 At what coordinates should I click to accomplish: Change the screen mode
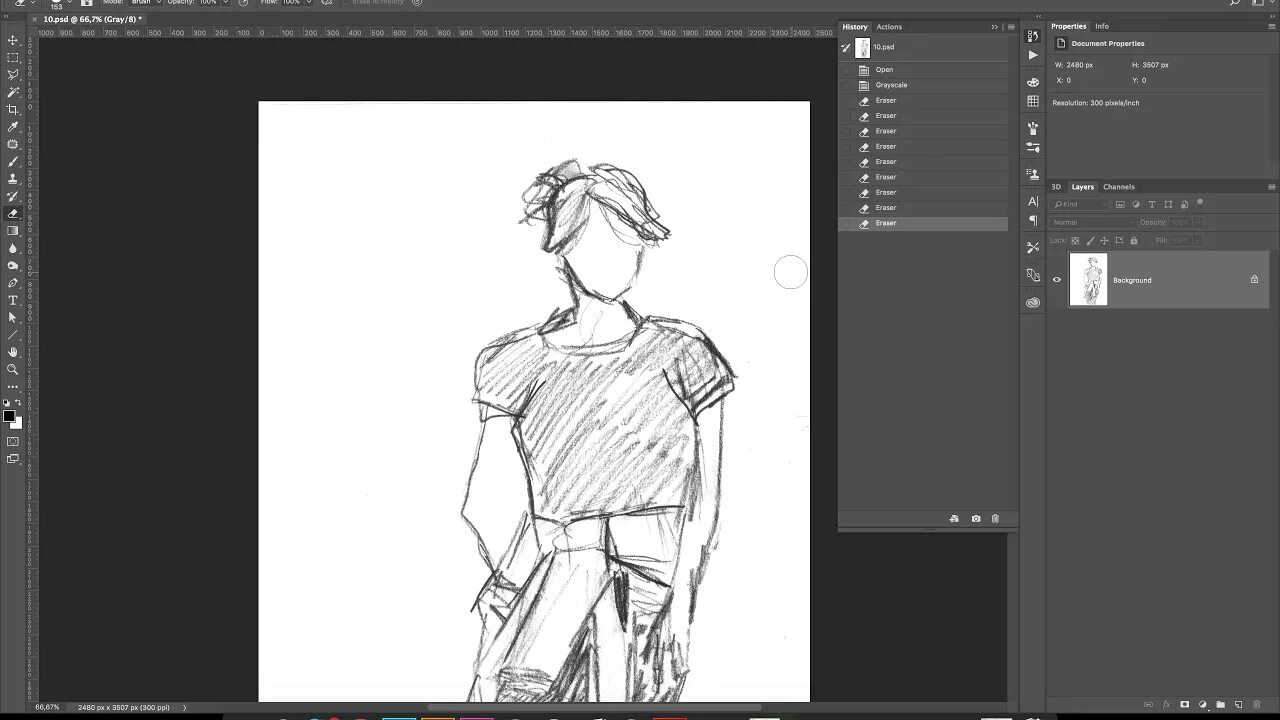coord(13,459)
